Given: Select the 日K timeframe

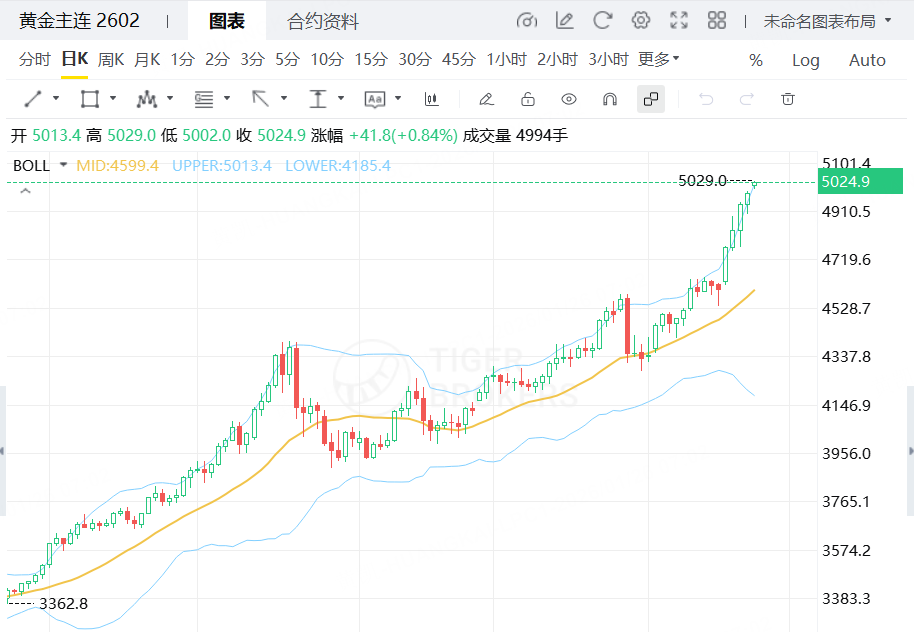Looking at the screenshot, I should [75, 59].
